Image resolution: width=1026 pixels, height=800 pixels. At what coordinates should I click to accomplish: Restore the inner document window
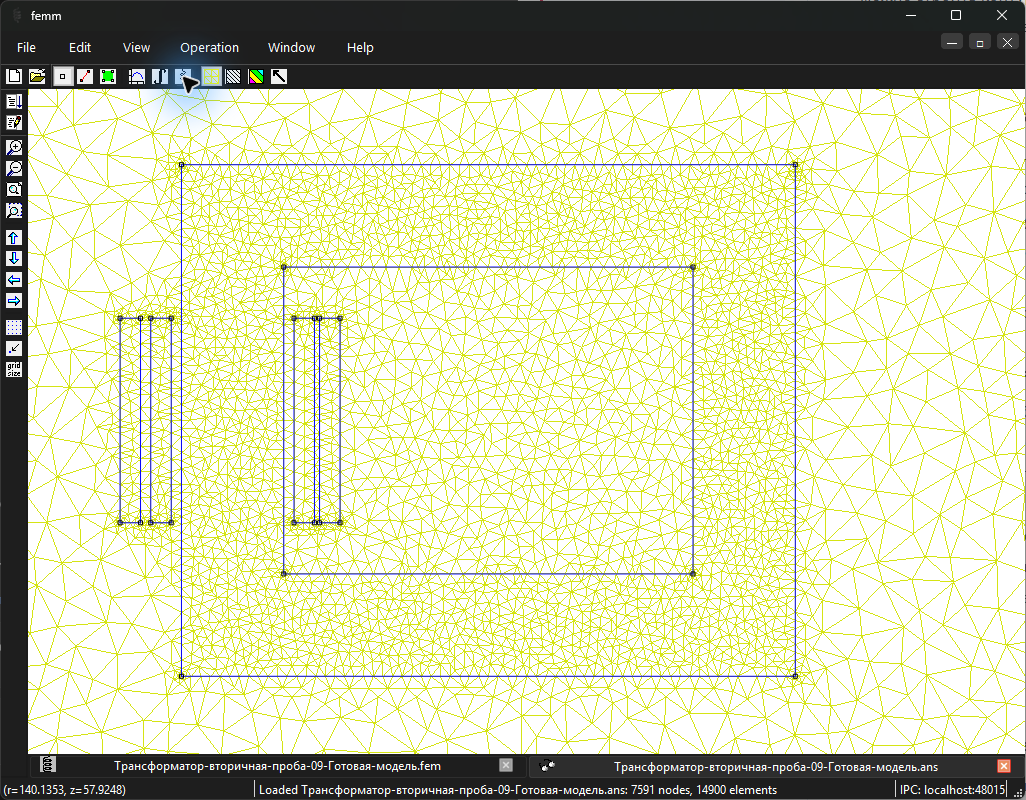980,43
